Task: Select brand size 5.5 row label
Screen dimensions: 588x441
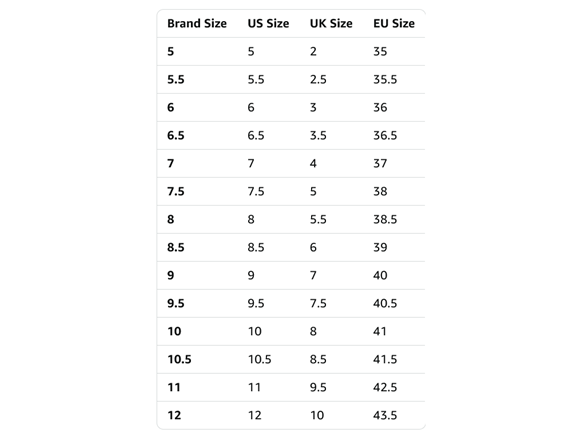Action: (176, 80)
